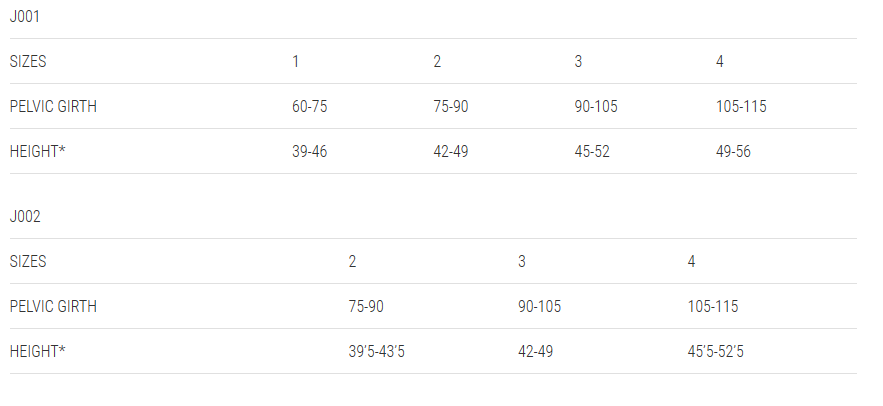Click the 49-56 height value
Screen dimensions: 883x406
coord(733,151)
